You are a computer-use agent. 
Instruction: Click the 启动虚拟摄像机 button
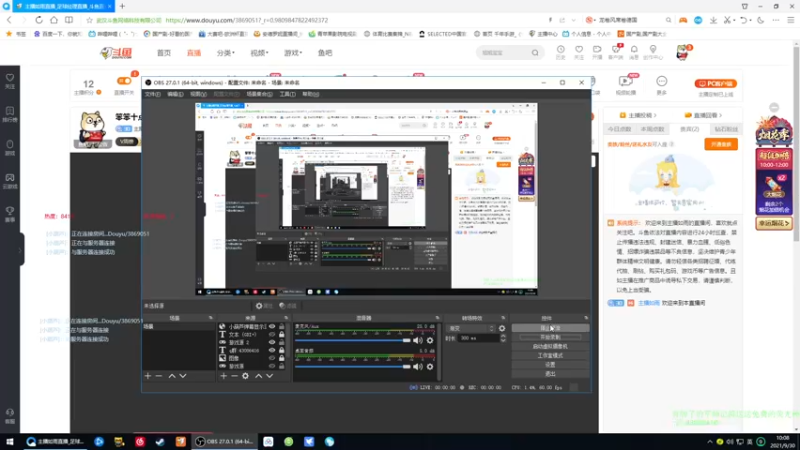point(550,346)
